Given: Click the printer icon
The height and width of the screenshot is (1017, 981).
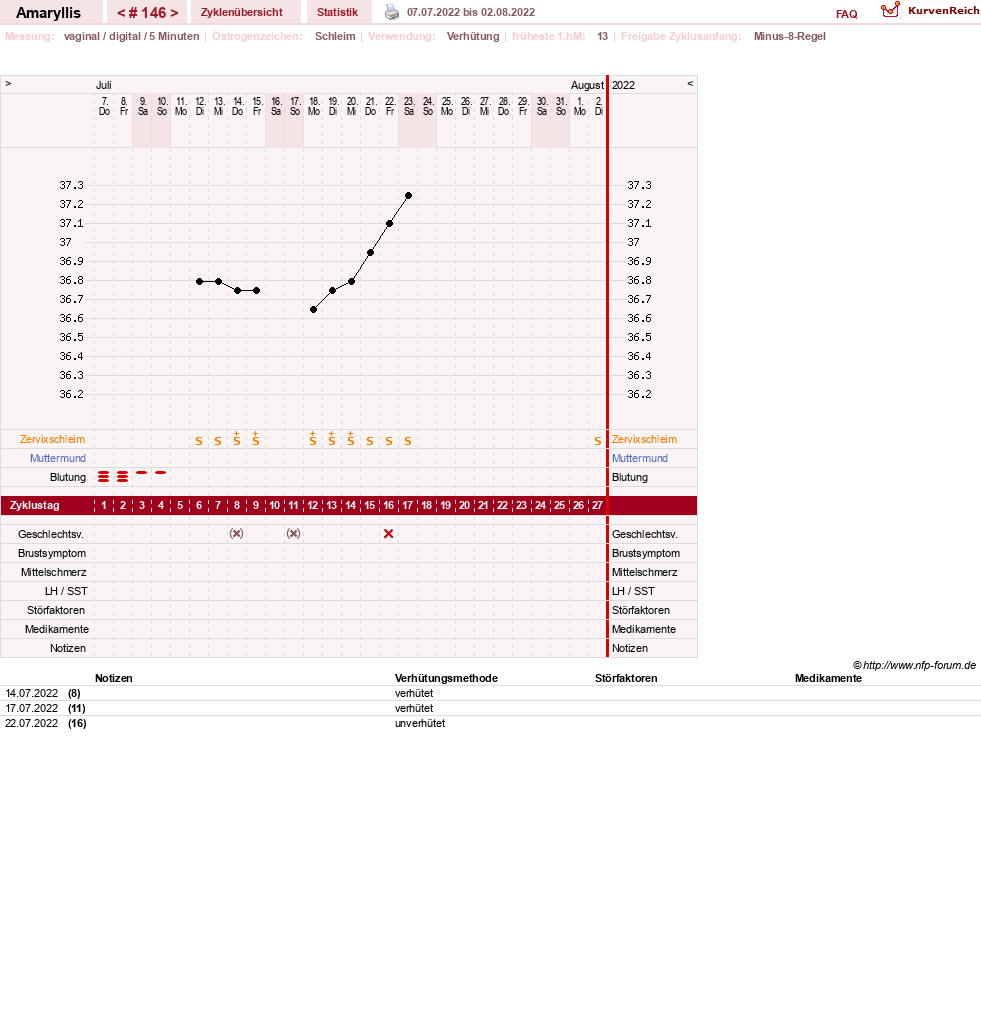Looking at the screenshot, I should (392, 12).
